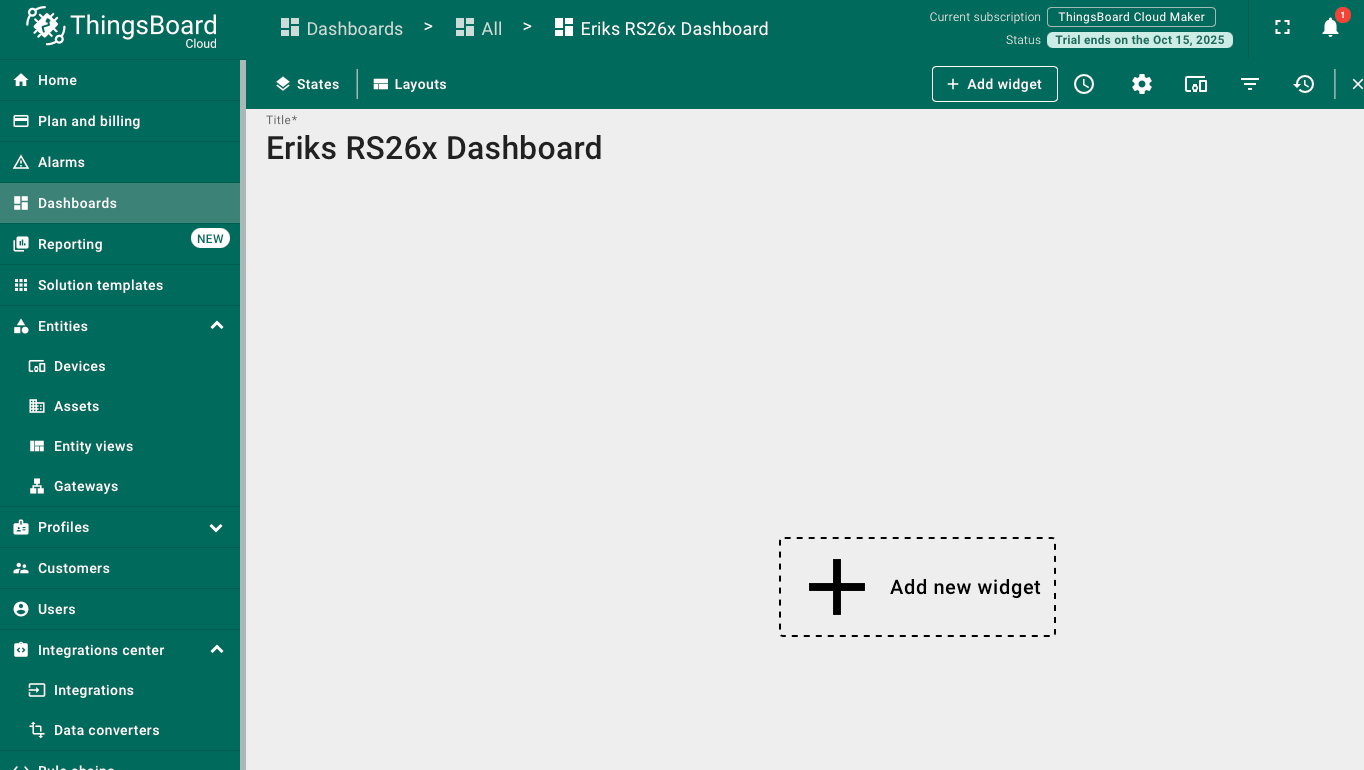Open dashboard settings gear icon
Screen dimensions: 1364x770
(x=1142, y=85)
